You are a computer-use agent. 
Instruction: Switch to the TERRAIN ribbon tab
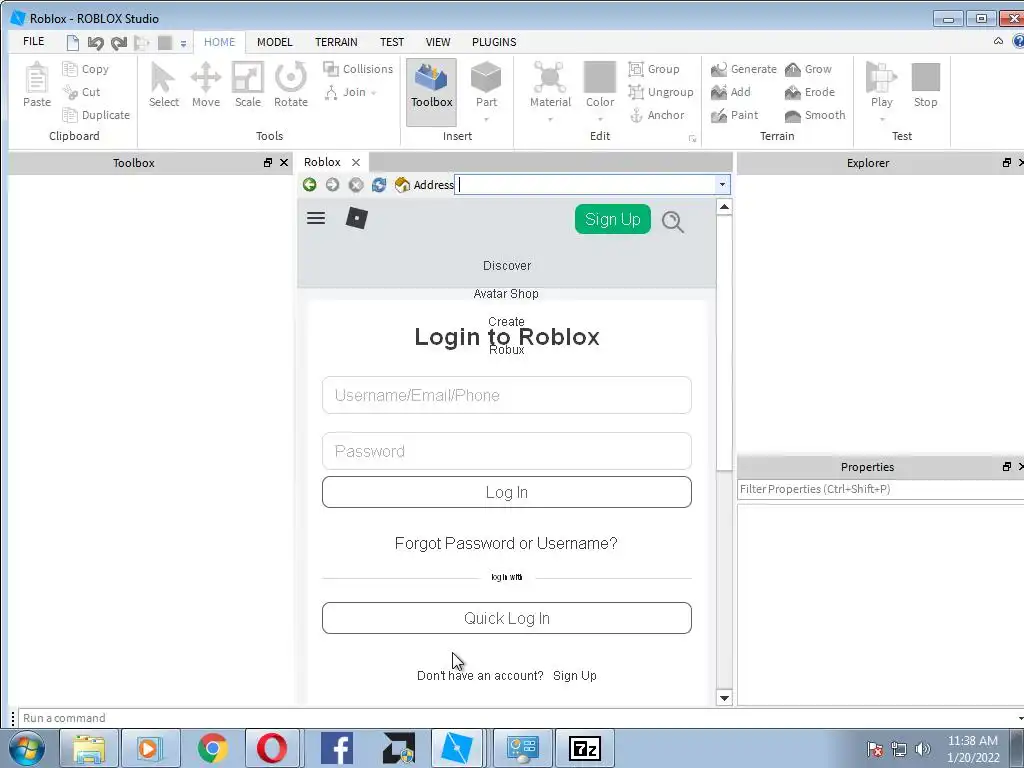click(x=336, y=42)
